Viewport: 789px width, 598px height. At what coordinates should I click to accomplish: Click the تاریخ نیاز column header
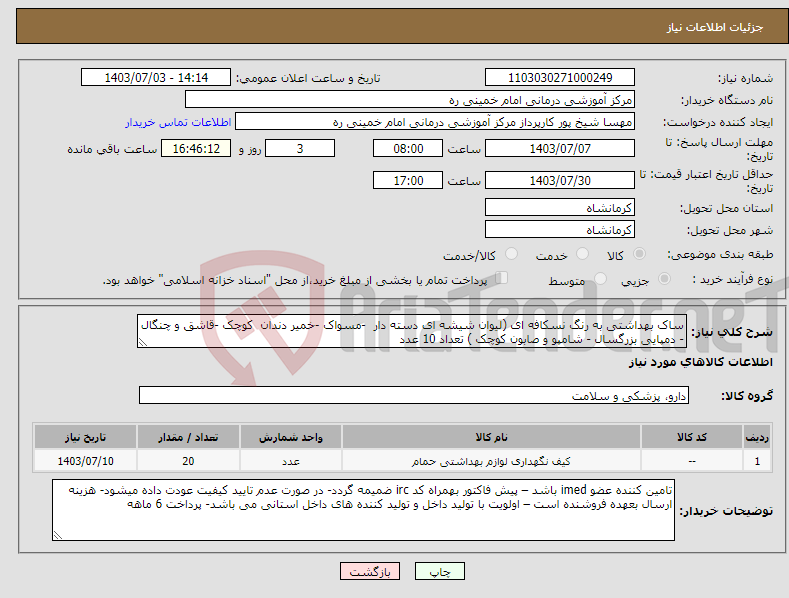click(85, 437)
